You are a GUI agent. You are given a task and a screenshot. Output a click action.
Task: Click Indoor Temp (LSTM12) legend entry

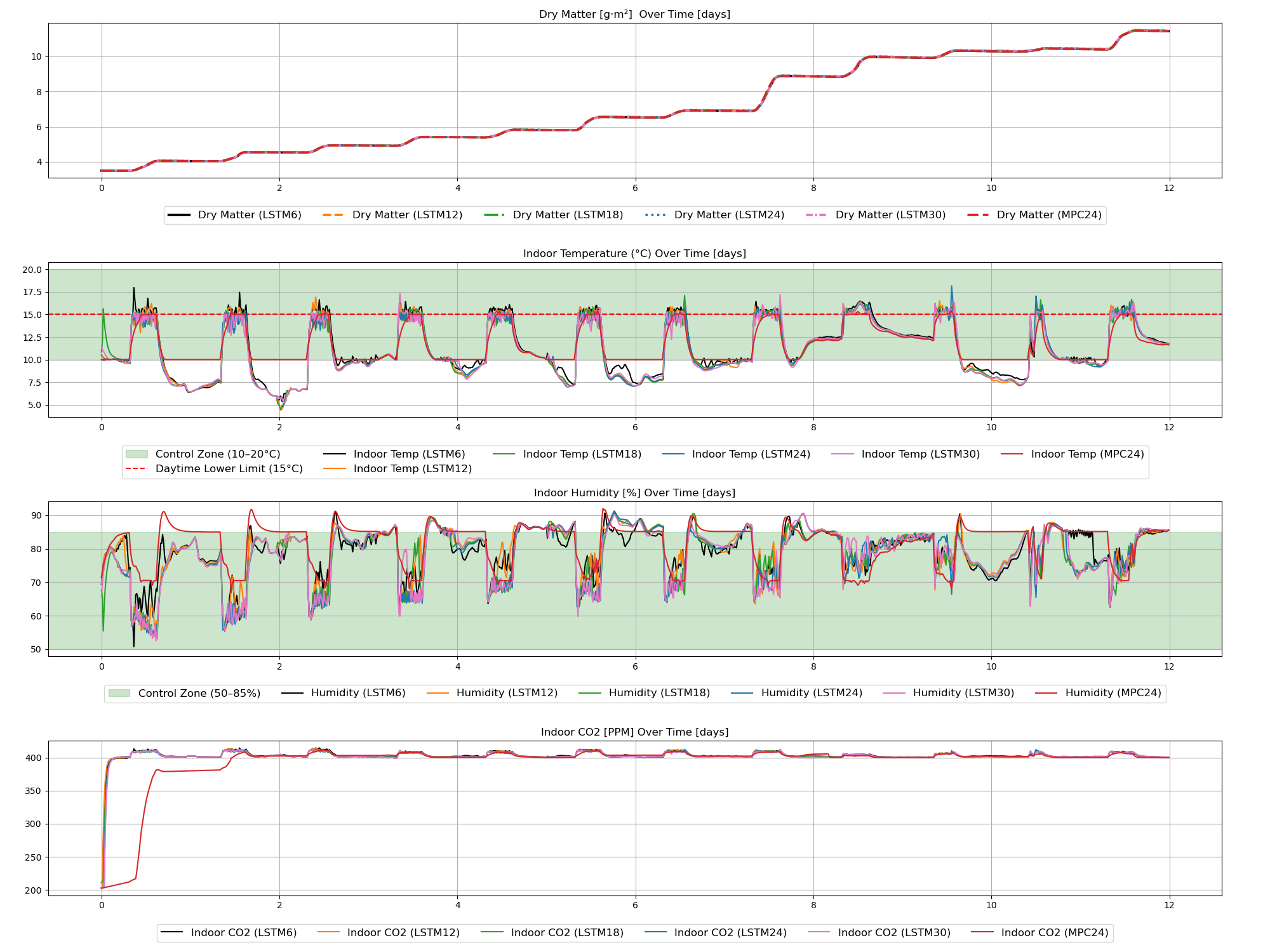pos(412,469)
